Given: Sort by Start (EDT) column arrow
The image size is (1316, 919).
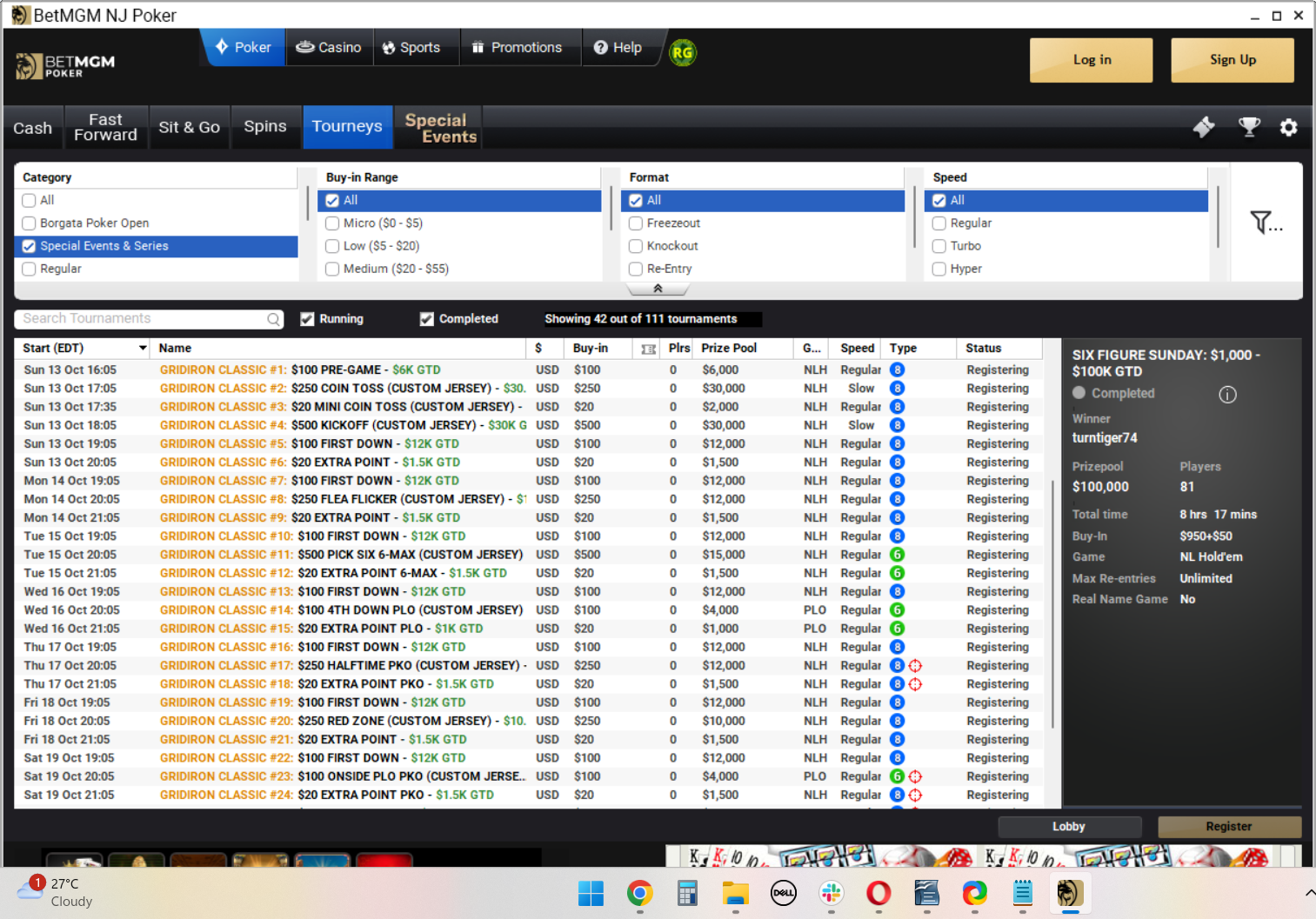Looking at the screenshot, I should (143, 349).
